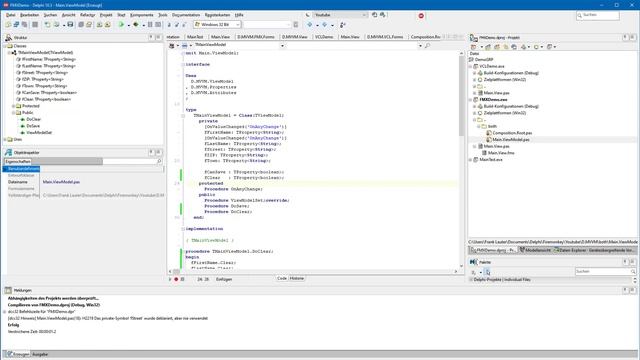Open the Suchen menu
The height and width of the screenshot is (360, 640).
(x=50, y=15)
